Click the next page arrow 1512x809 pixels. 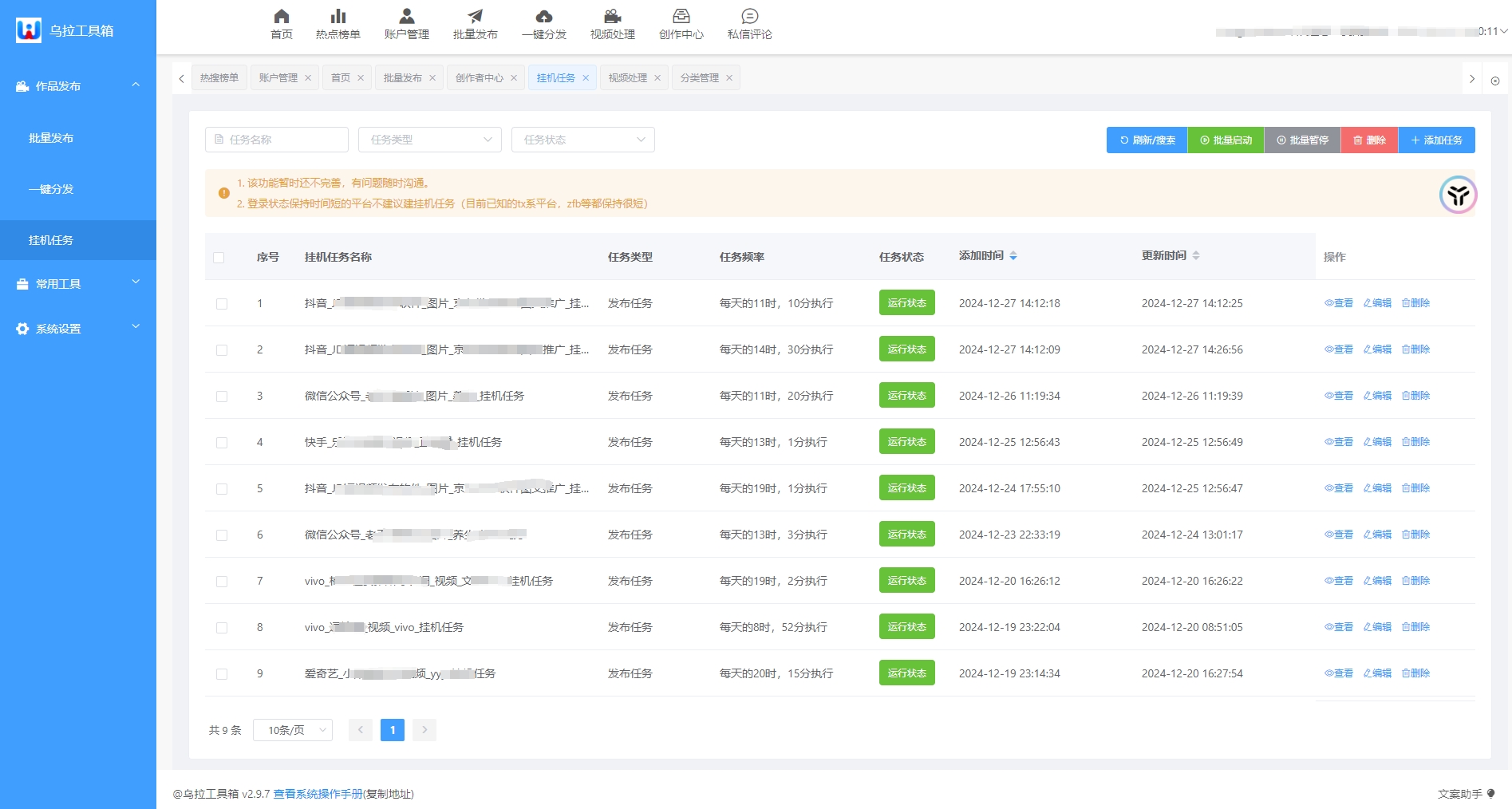[x=424, y=730]
